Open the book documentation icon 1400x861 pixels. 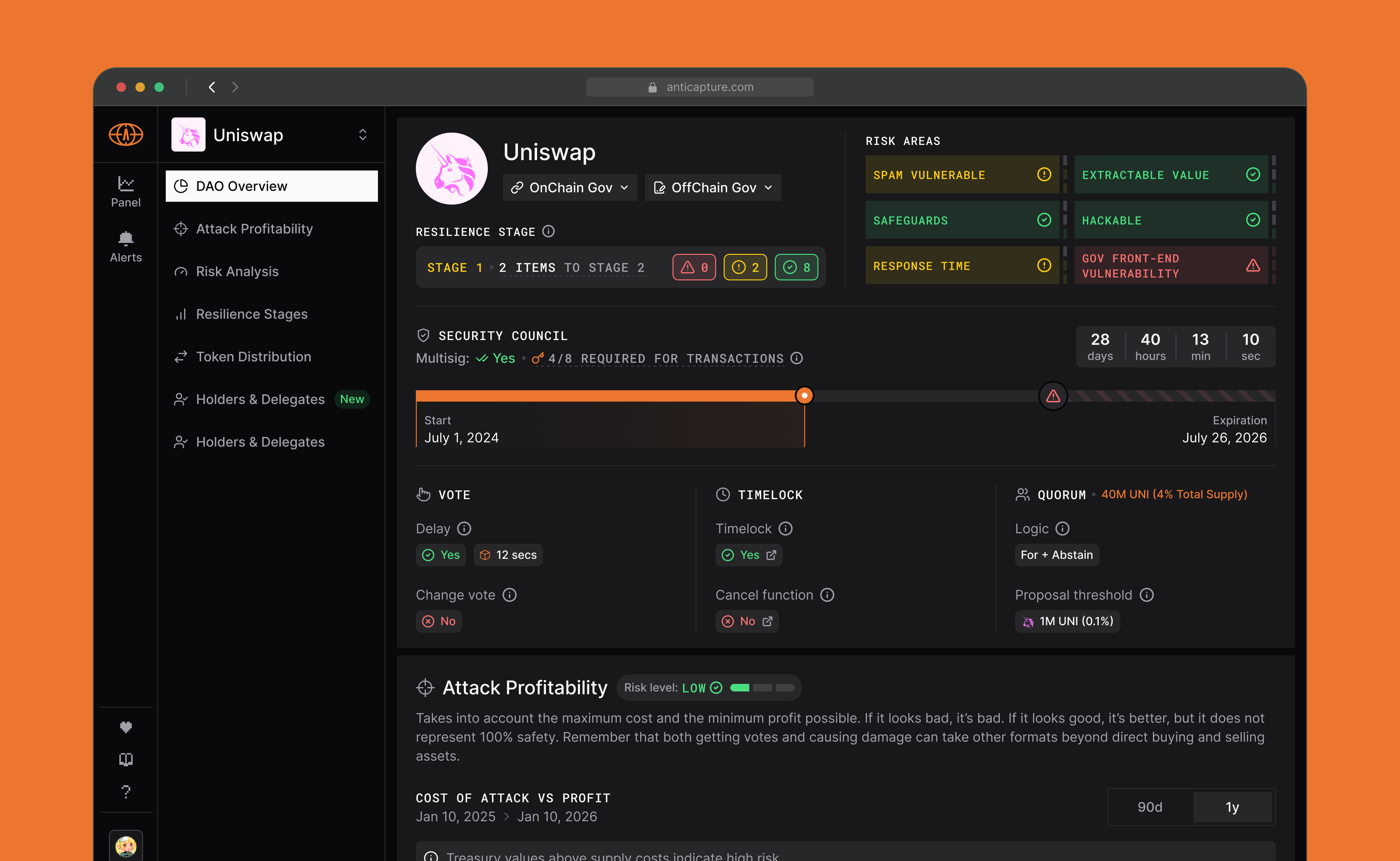[x=126, y=759]
